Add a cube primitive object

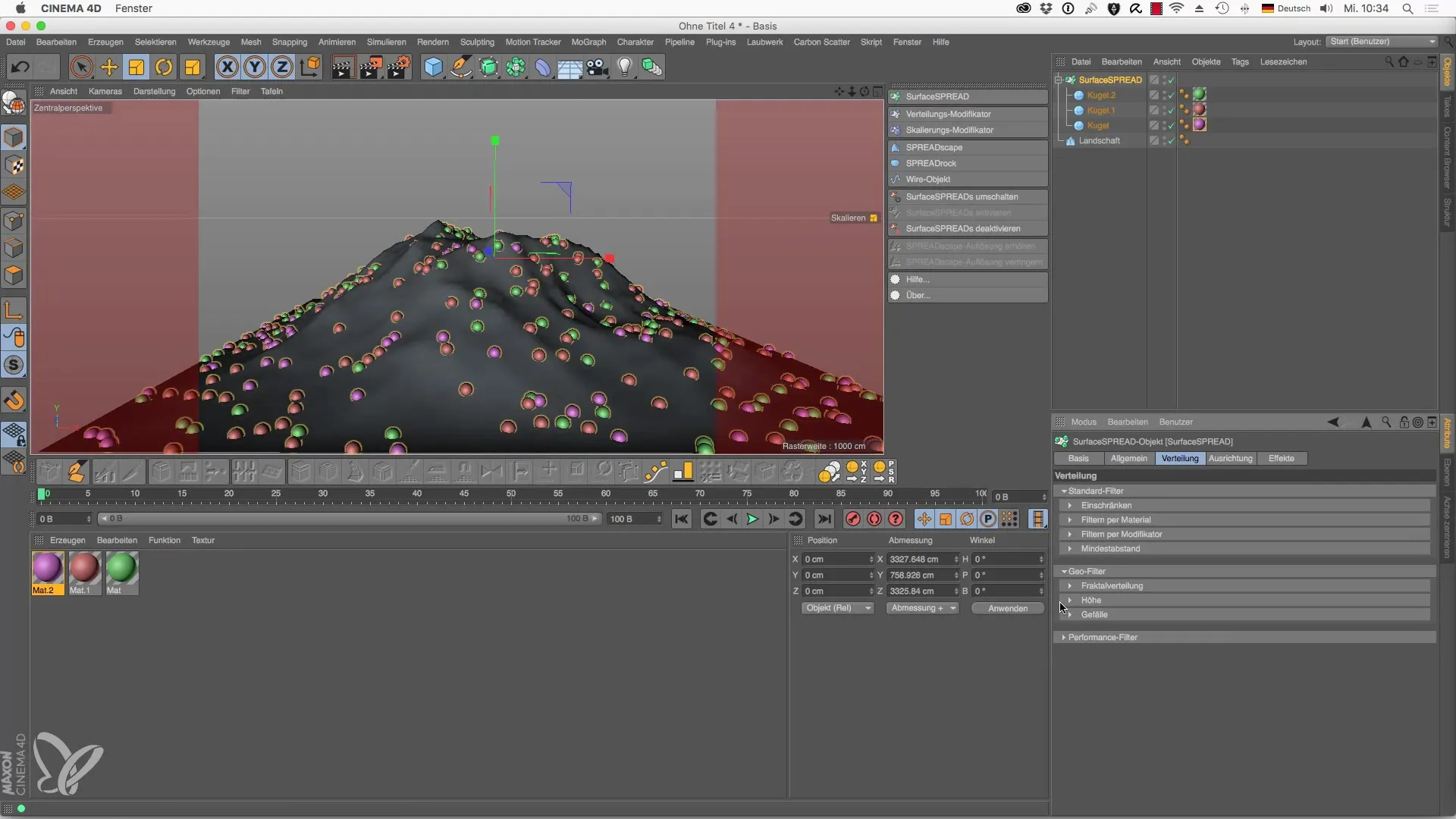433,67
